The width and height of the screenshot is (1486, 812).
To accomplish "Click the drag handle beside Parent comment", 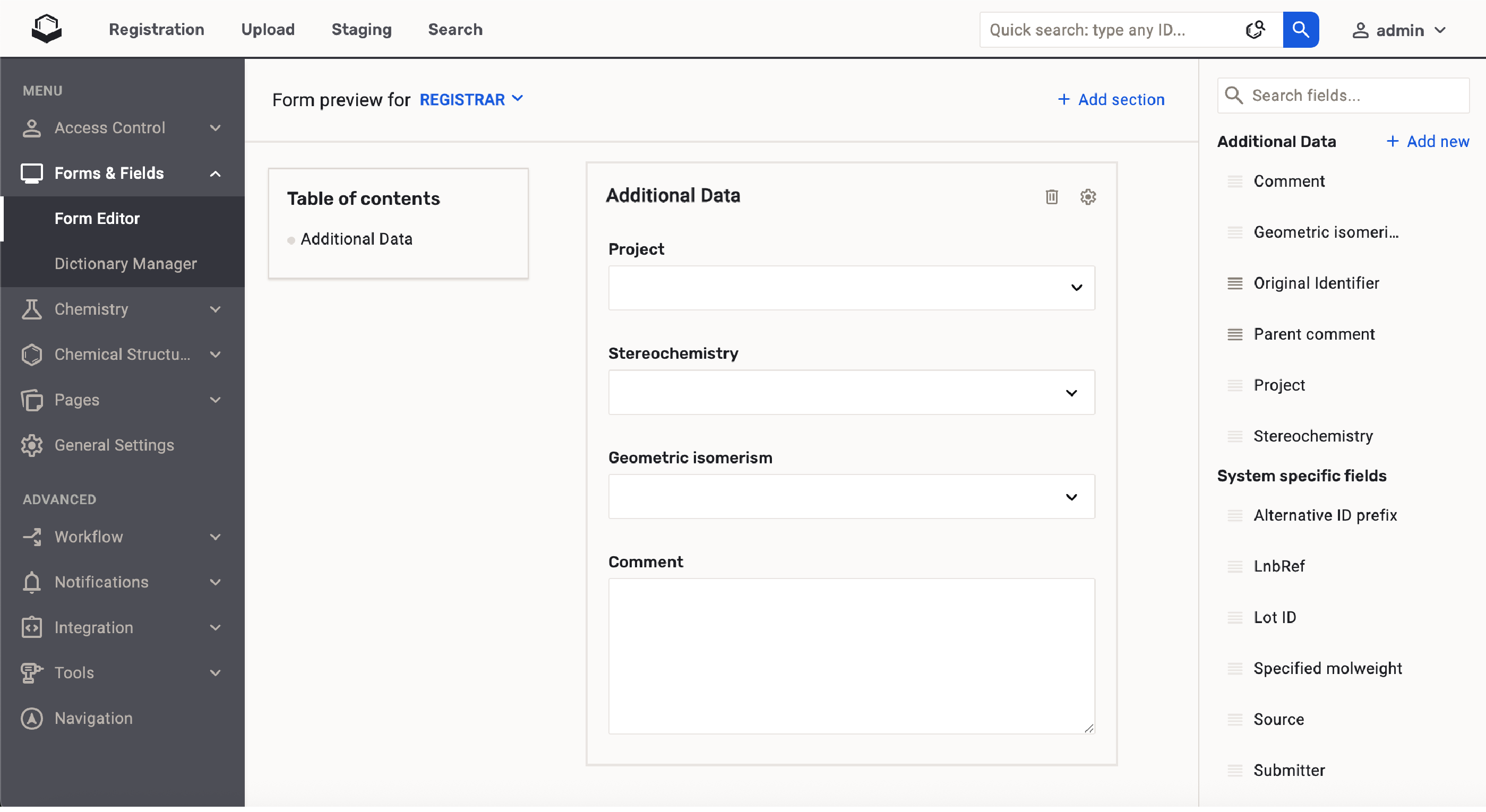I will tap(1234, 334).
